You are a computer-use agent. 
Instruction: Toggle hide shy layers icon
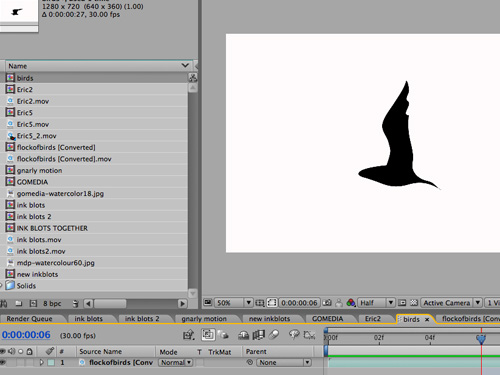tap(243, 335)
